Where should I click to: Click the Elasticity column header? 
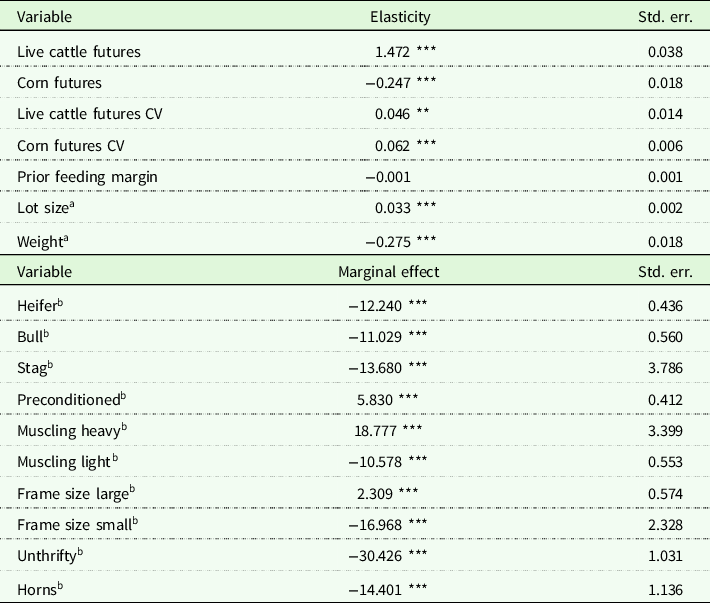401,17
